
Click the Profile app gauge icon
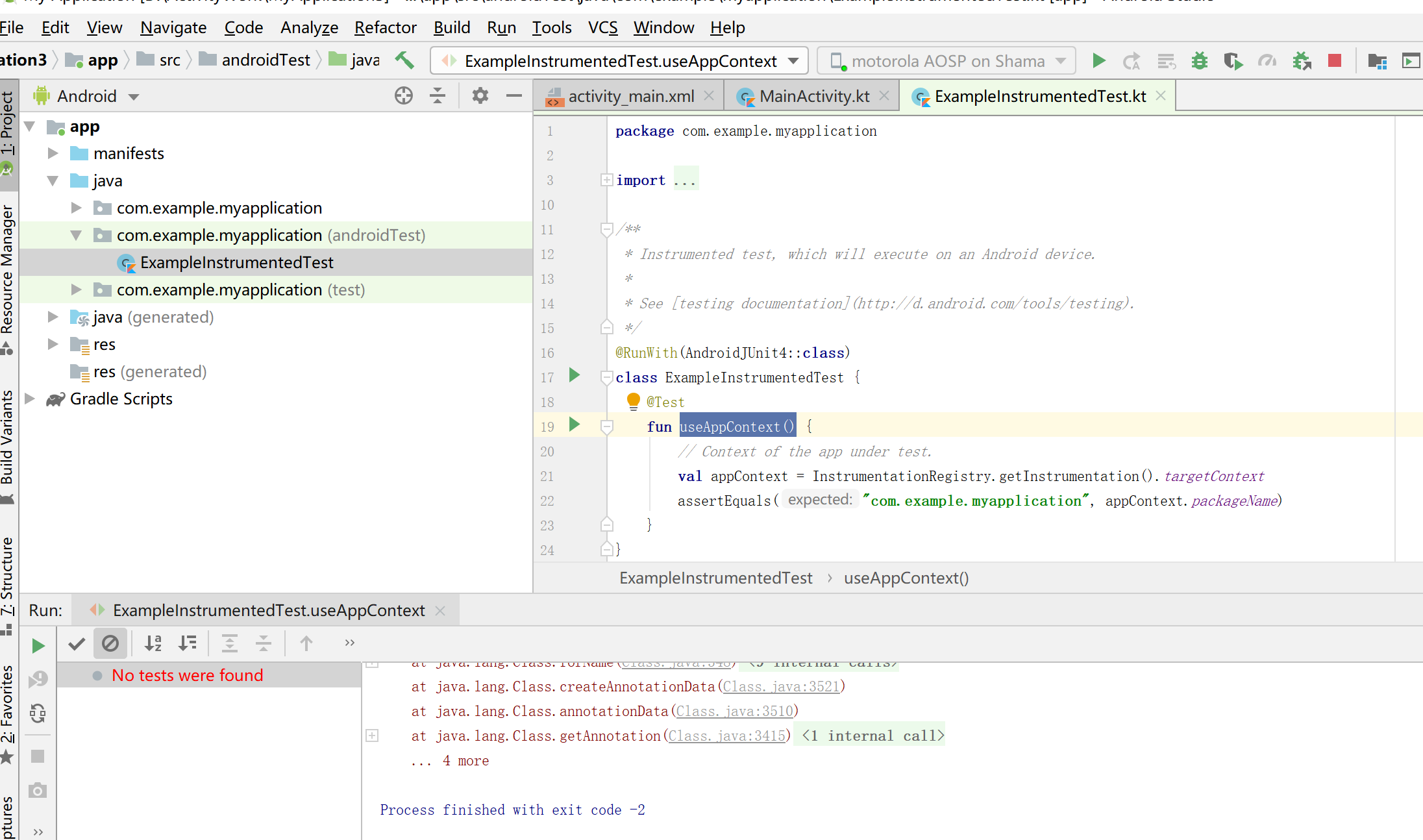[x=1267, y=61]
